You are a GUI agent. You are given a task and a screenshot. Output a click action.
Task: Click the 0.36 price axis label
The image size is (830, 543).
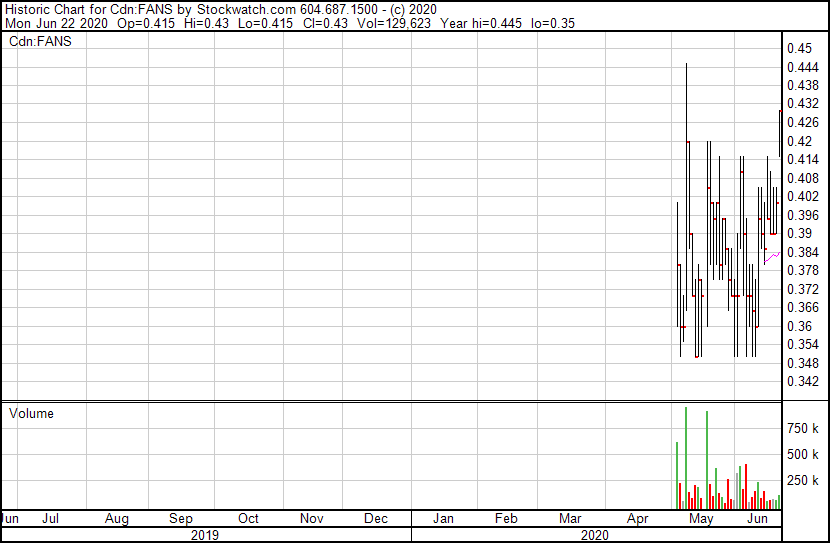pyautogui.click(x=799, y=326)
